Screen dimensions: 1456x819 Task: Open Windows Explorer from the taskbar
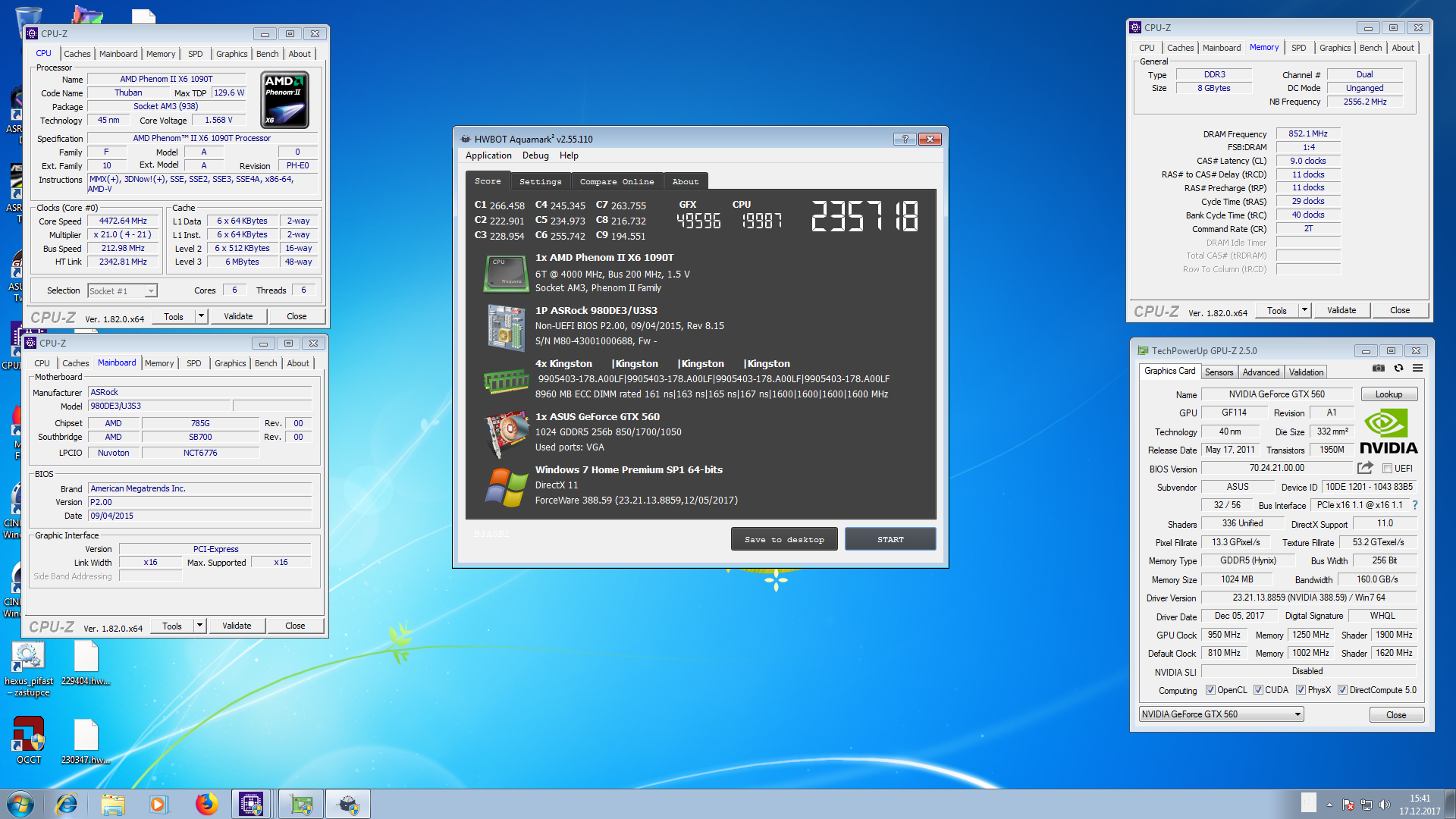tap(112, 804)
